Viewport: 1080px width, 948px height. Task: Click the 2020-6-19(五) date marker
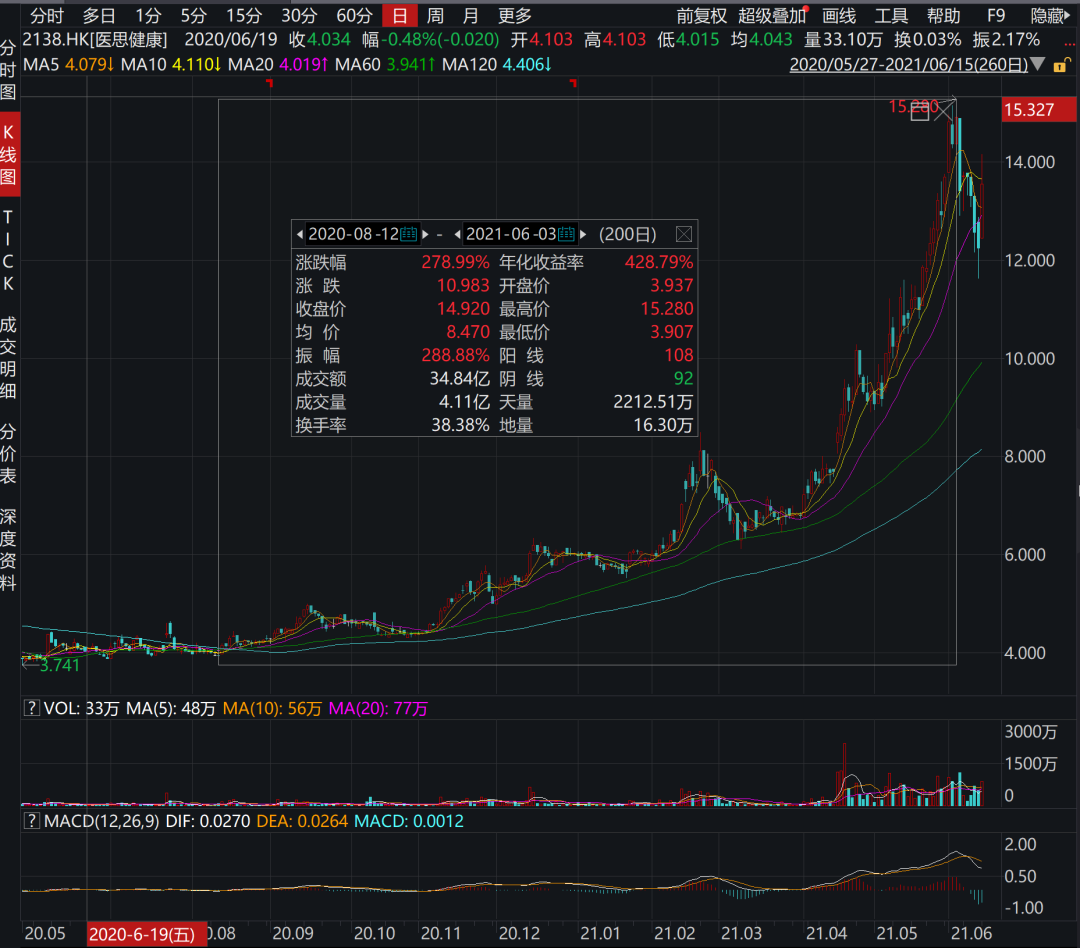[147, 934]
